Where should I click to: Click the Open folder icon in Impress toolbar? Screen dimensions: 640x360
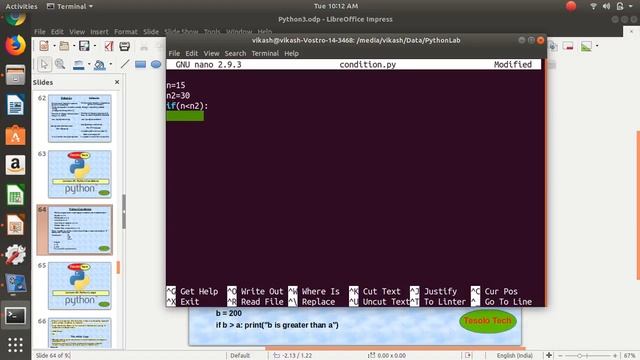(x=64, y=46)
